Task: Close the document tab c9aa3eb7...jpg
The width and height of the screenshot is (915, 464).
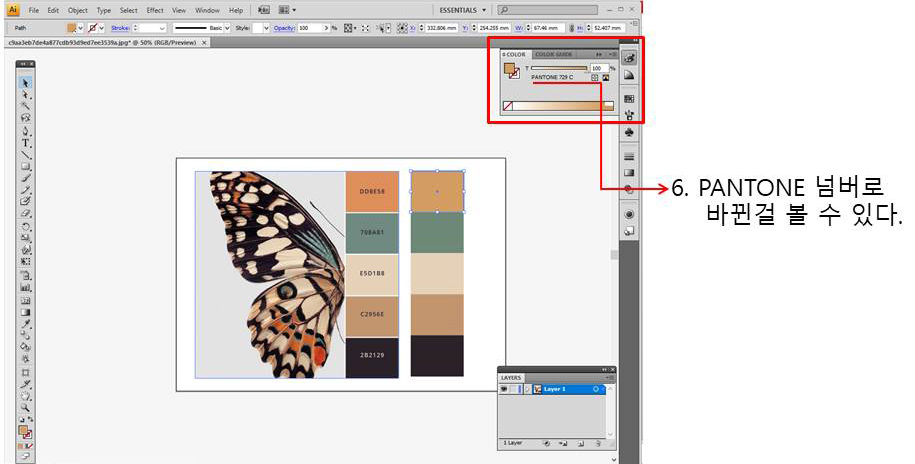Action: 204,43
